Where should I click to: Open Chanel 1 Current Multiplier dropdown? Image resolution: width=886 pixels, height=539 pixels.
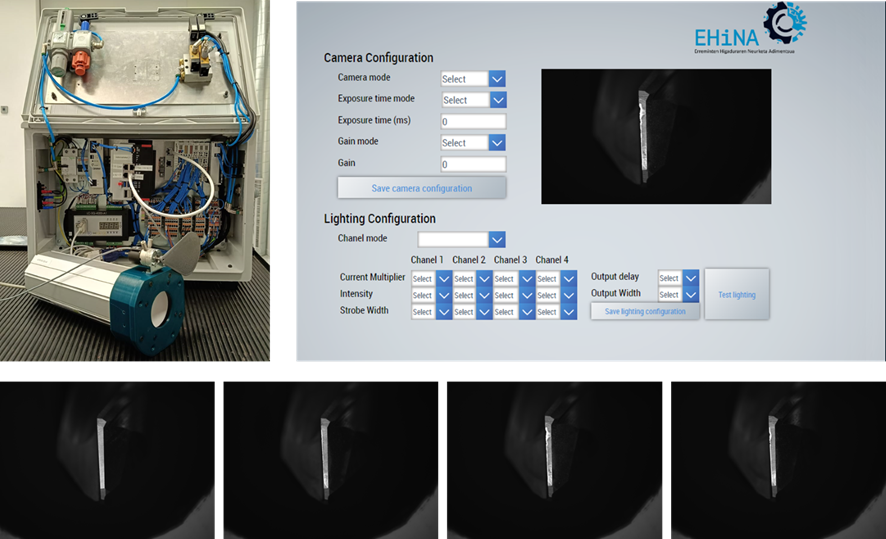(431, 279)
